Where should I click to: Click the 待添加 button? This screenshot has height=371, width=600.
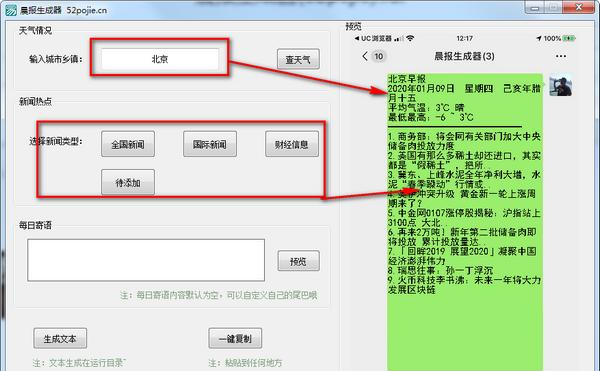click(128, 182)
